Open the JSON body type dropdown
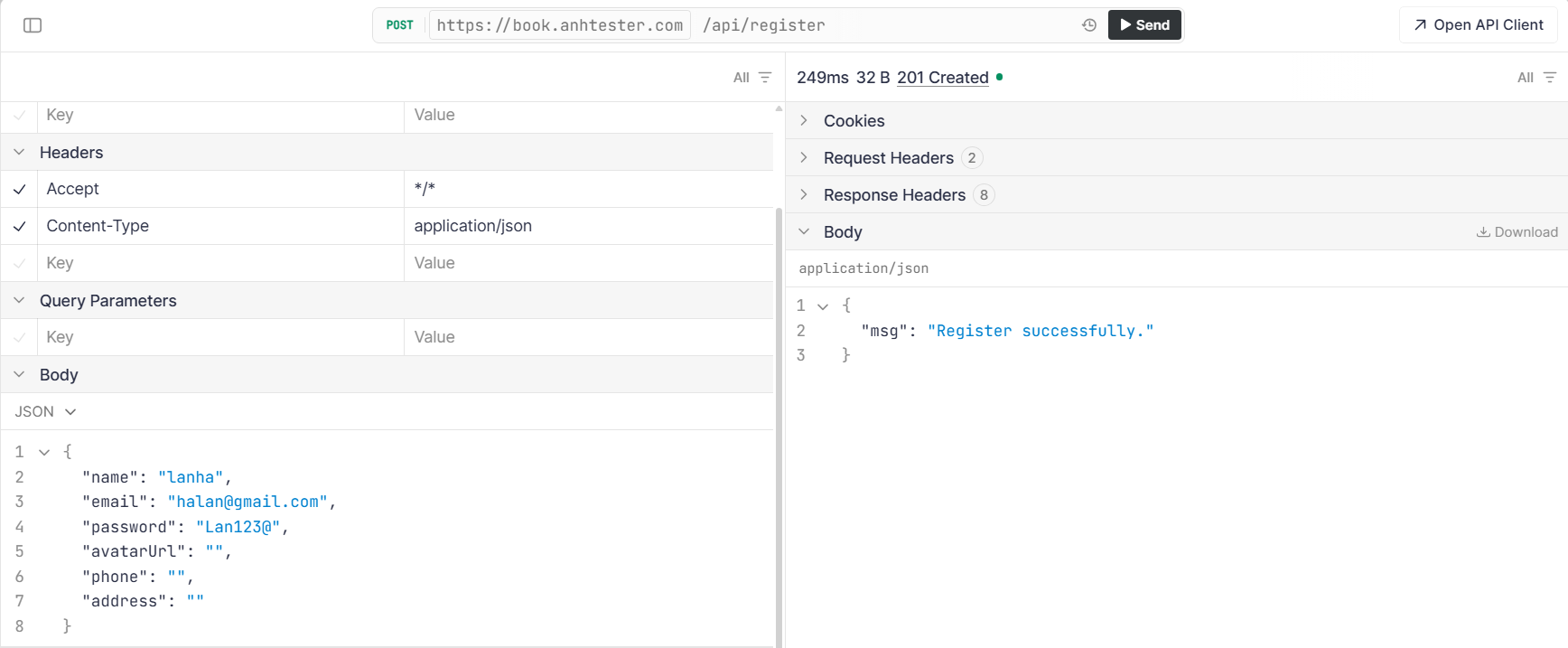The height and width of the screenshot is (648, 1568). click(x=45, y=412)
